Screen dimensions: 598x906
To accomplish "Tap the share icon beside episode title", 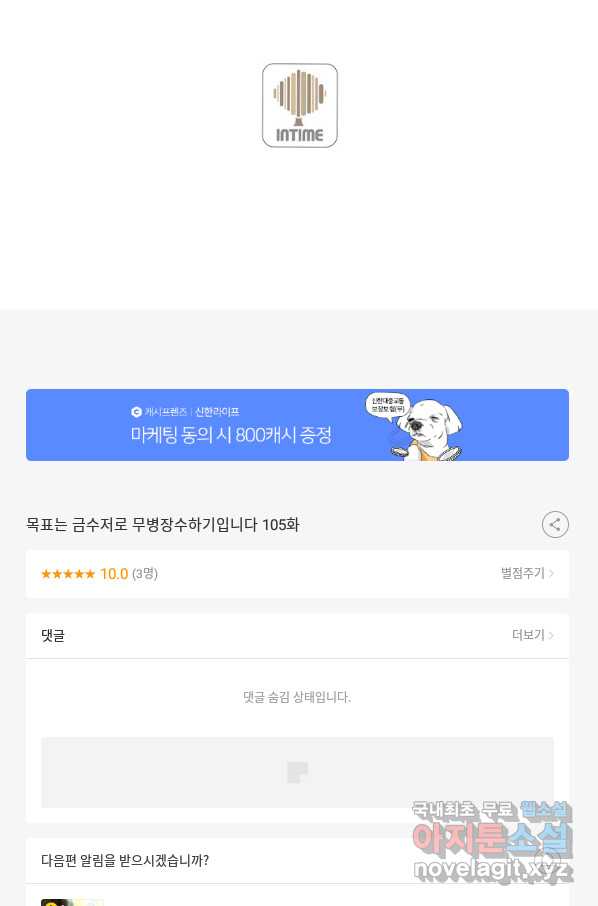I will click(555, 525).
